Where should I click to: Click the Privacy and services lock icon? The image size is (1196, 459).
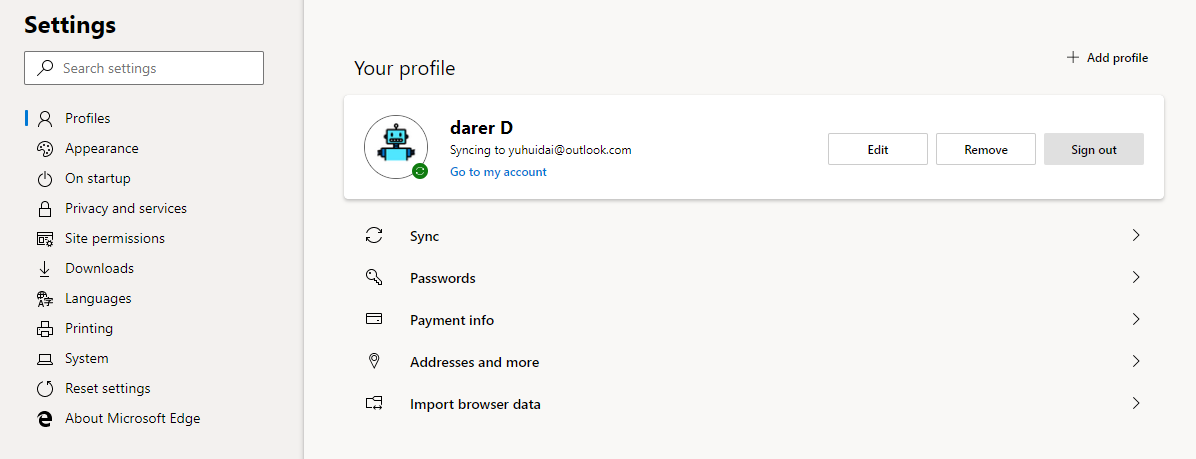click(x=44, y=209)
